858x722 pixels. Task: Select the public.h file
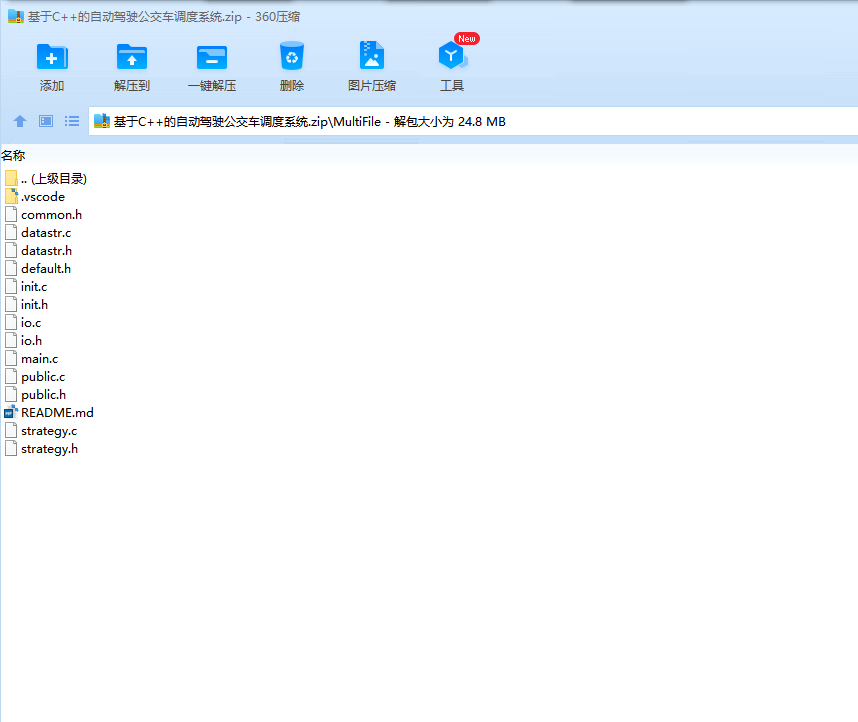tap(36, 395)
